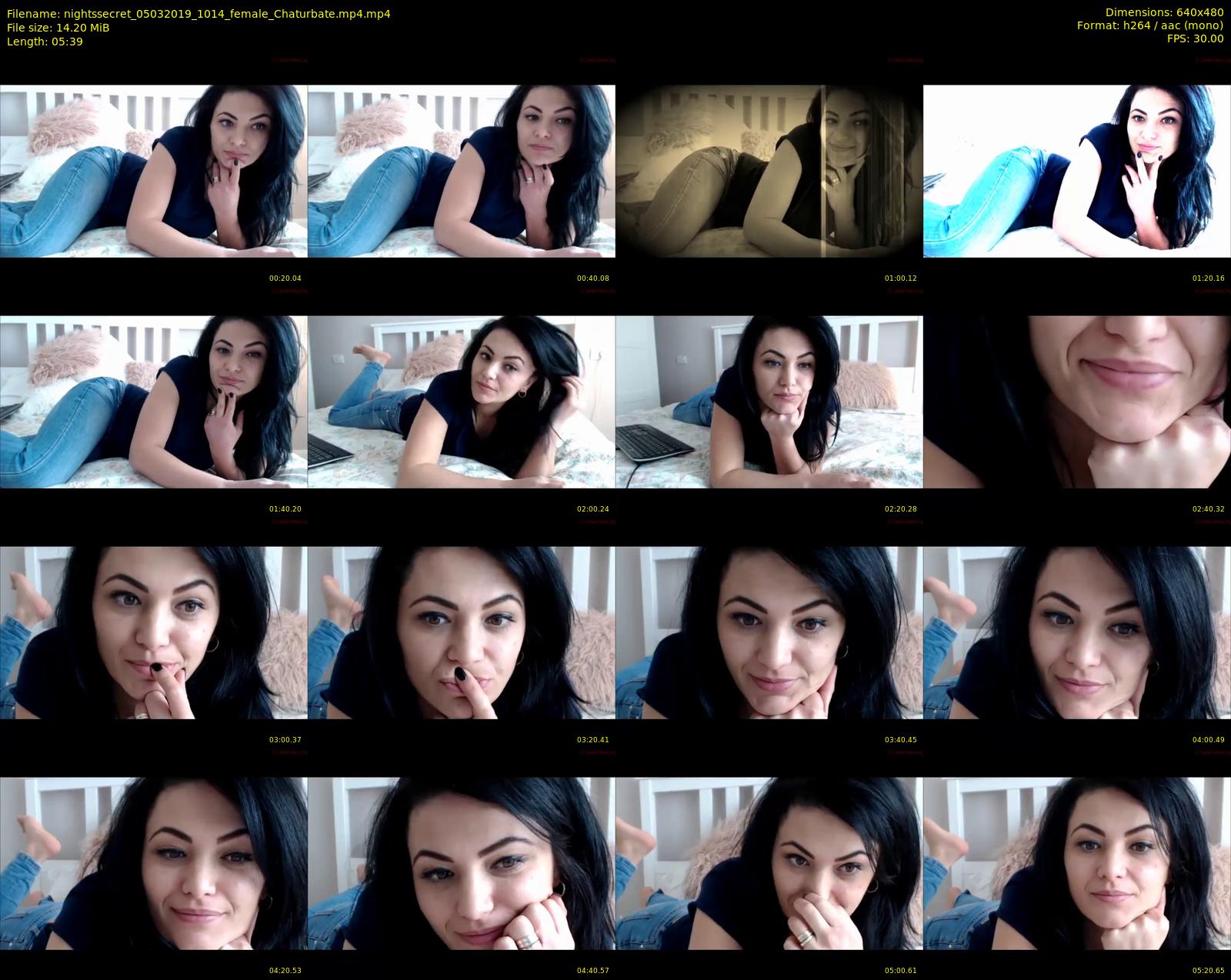Click the 'Dimensions: 640x480' text
The width and height of the screenshot is (1231, 980).
coord(1164,13)
